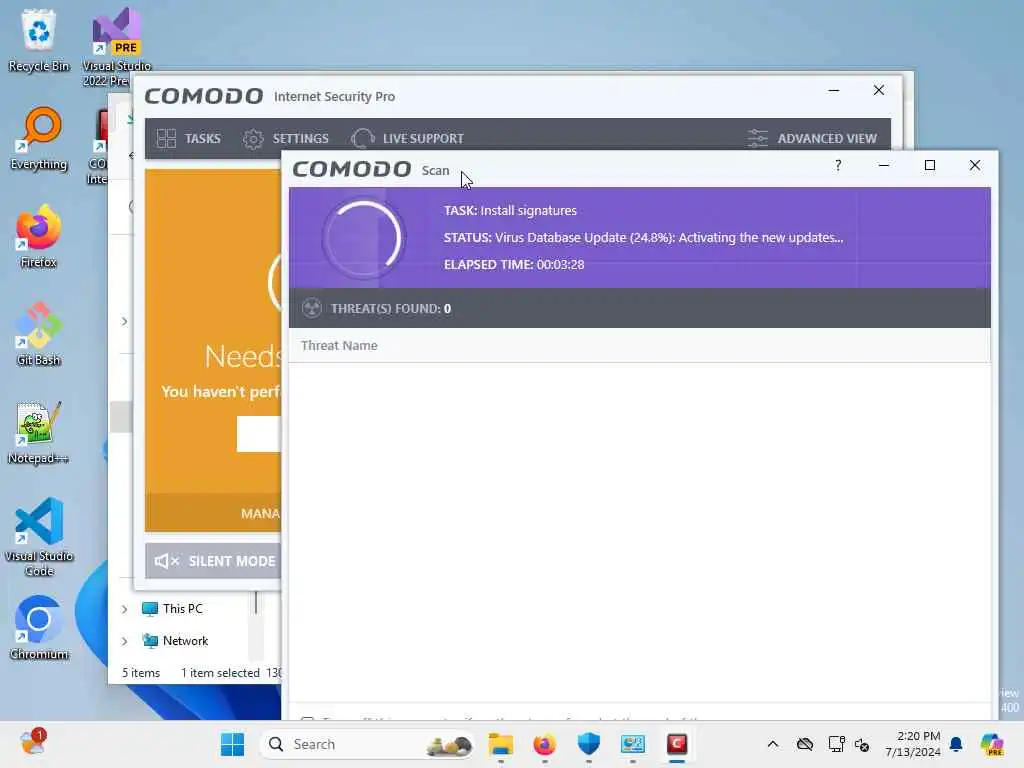This screenshot has height=768, width=1024.
Task: Select Network in navigation pane
Action: coord(175,641)
